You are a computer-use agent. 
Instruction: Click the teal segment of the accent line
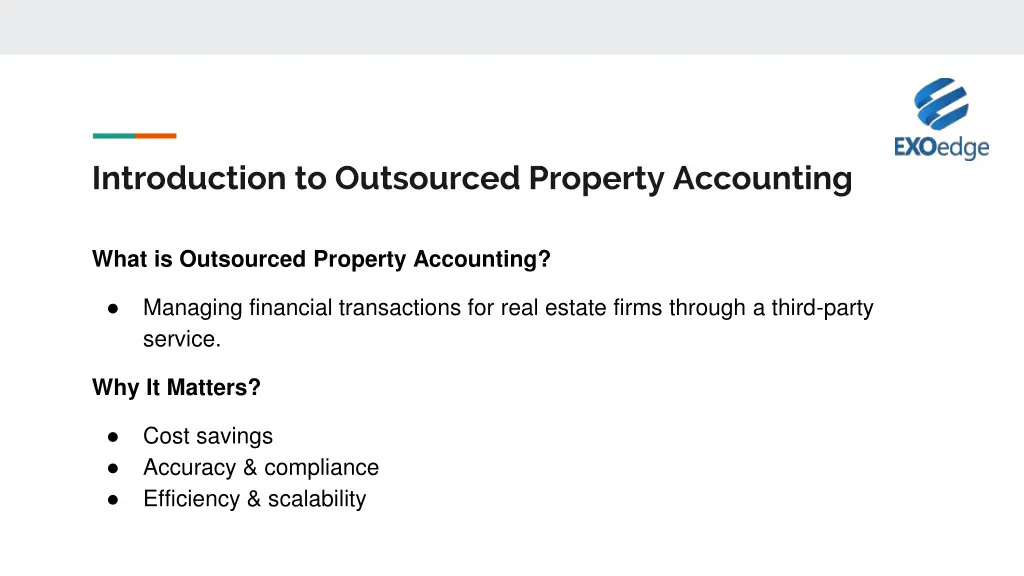coord(113,135)
